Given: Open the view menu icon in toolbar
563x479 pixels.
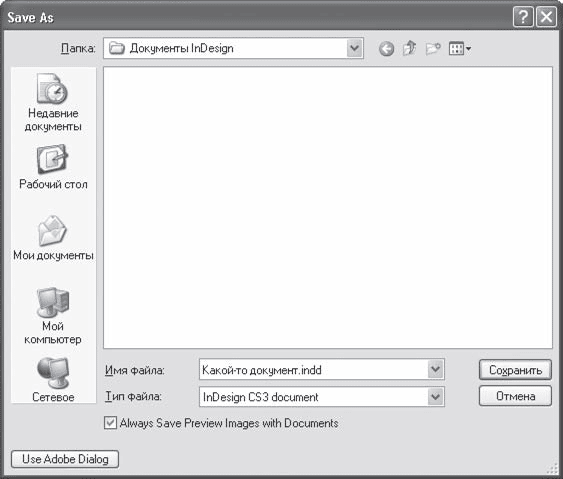Looking at the screenshot, I should coord(460,48).
